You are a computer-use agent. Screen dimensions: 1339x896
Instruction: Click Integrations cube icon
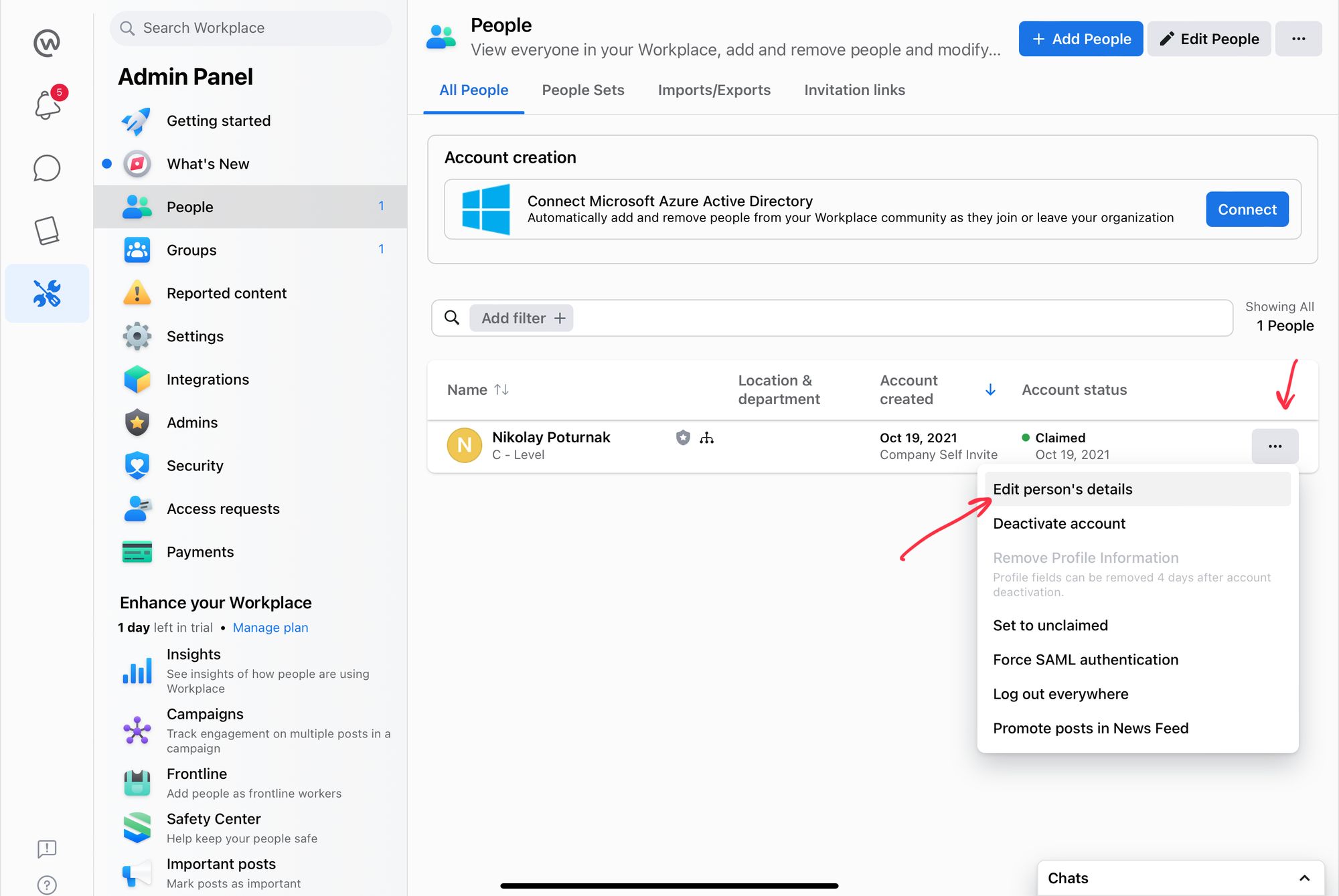(x=137, y=379)
